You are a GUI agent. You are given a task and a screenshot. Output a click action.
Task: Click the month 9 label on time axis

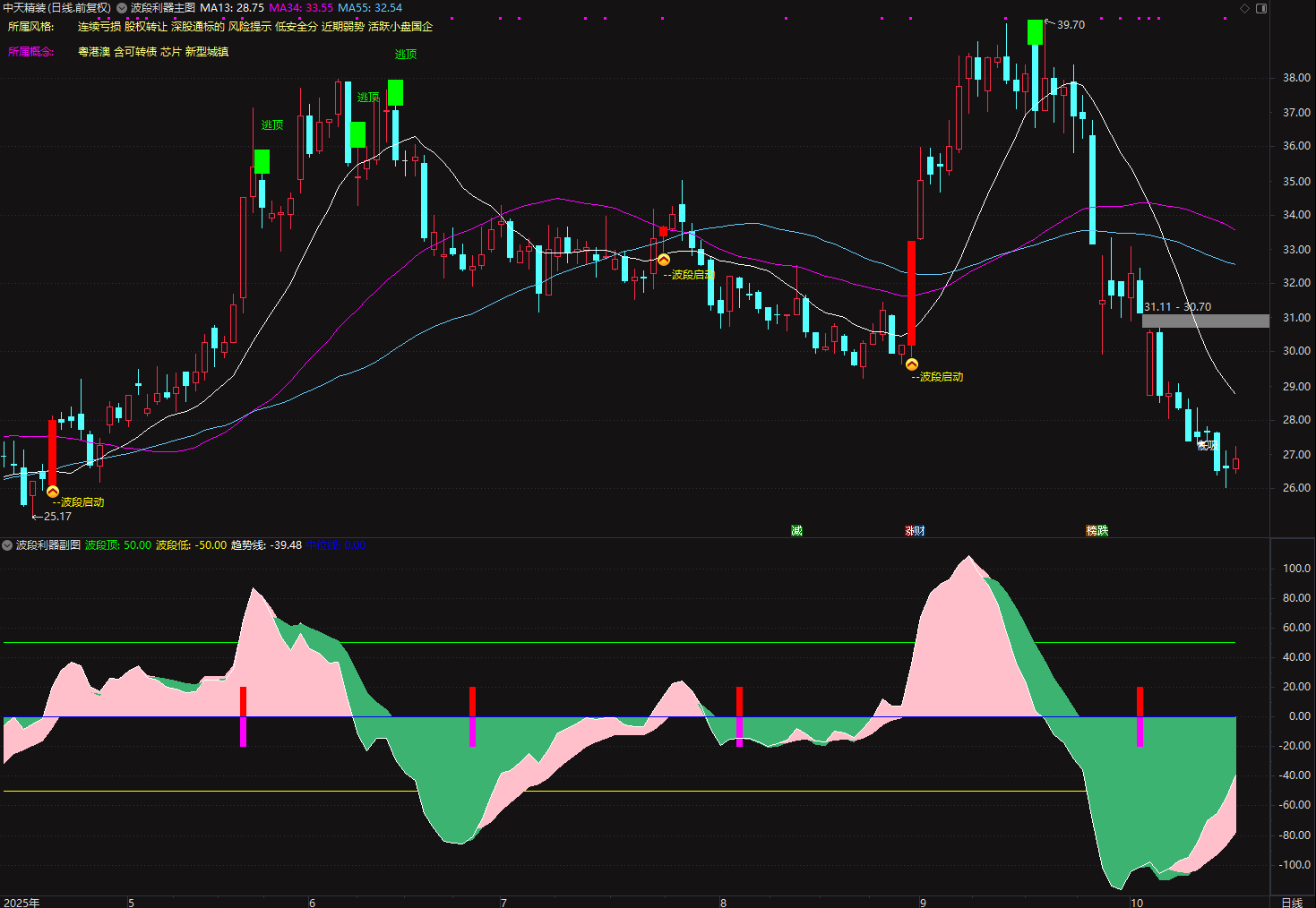click(923, 903)
